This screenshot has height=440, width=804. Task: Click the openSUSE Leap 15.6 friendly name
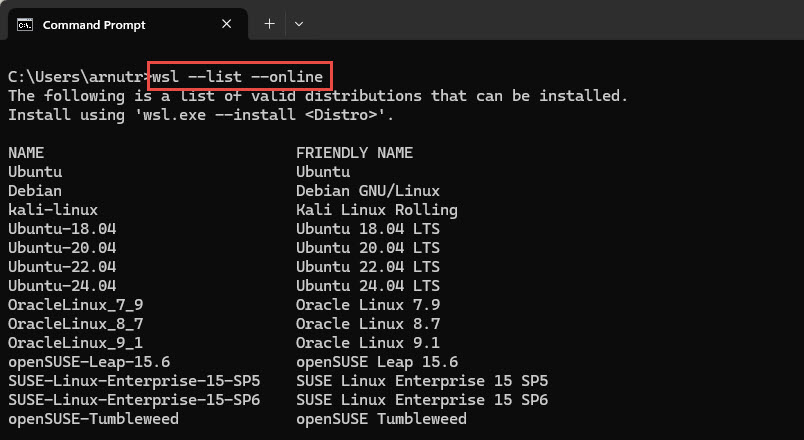pos(377,362)
